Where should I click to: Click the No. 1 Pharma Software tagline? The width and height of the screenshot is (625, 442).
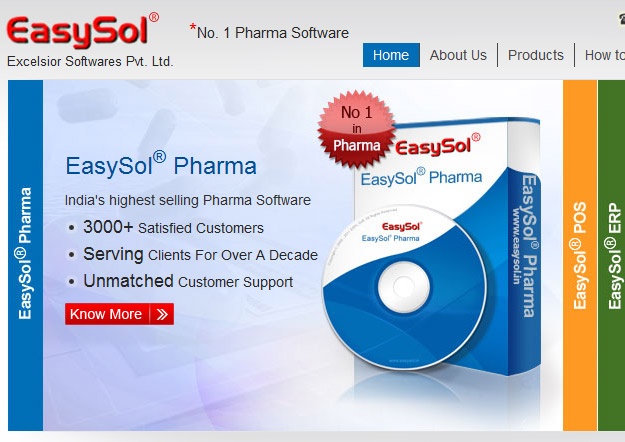pos(269,32)
